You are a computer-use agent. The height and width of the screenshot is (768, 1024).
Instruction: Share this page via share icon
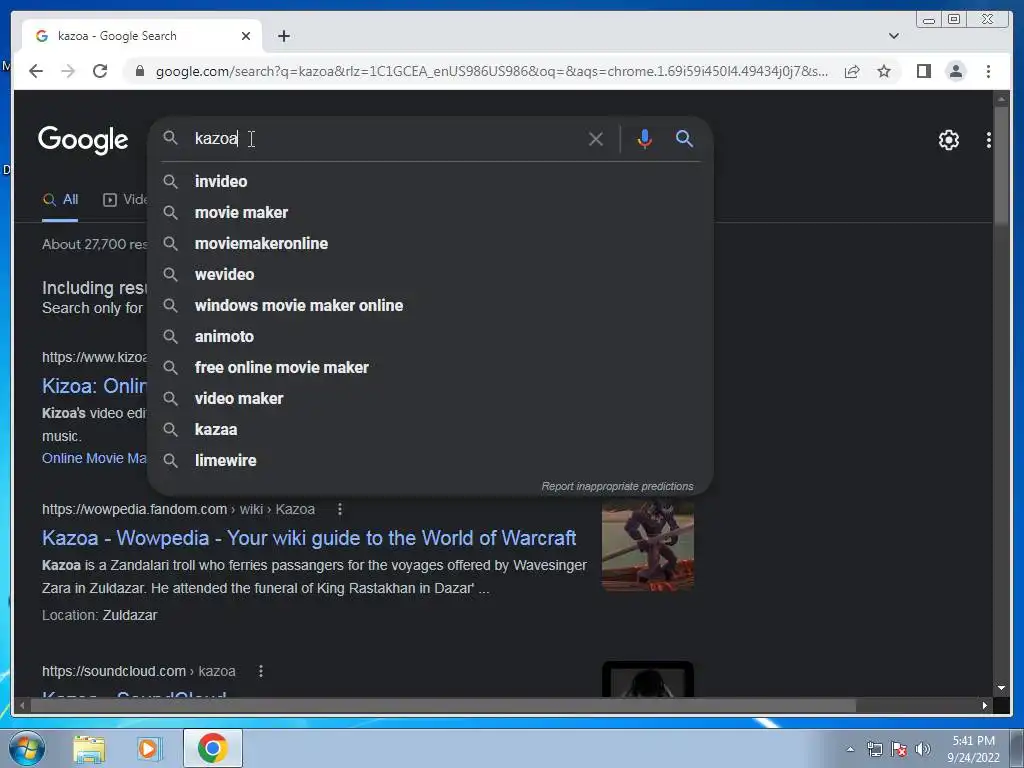852,71
